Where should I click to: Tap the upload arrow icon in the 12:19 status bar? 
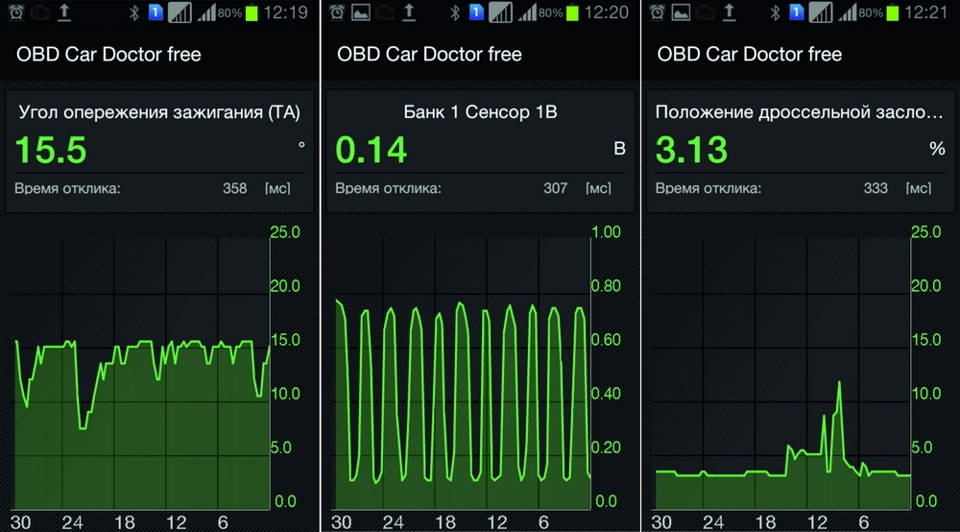click(x=64, y=12)
